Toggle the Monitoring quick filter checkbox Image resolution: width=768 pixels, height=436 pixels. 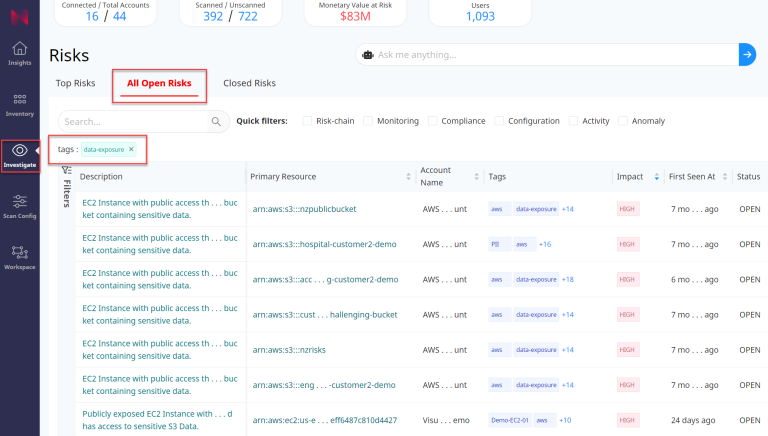tap(369, 121)
